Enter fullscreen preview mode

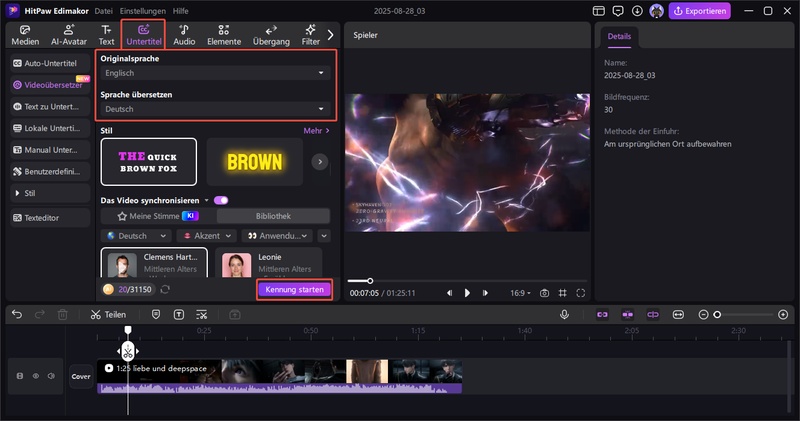pyautogui.click(x=581, y=293)
